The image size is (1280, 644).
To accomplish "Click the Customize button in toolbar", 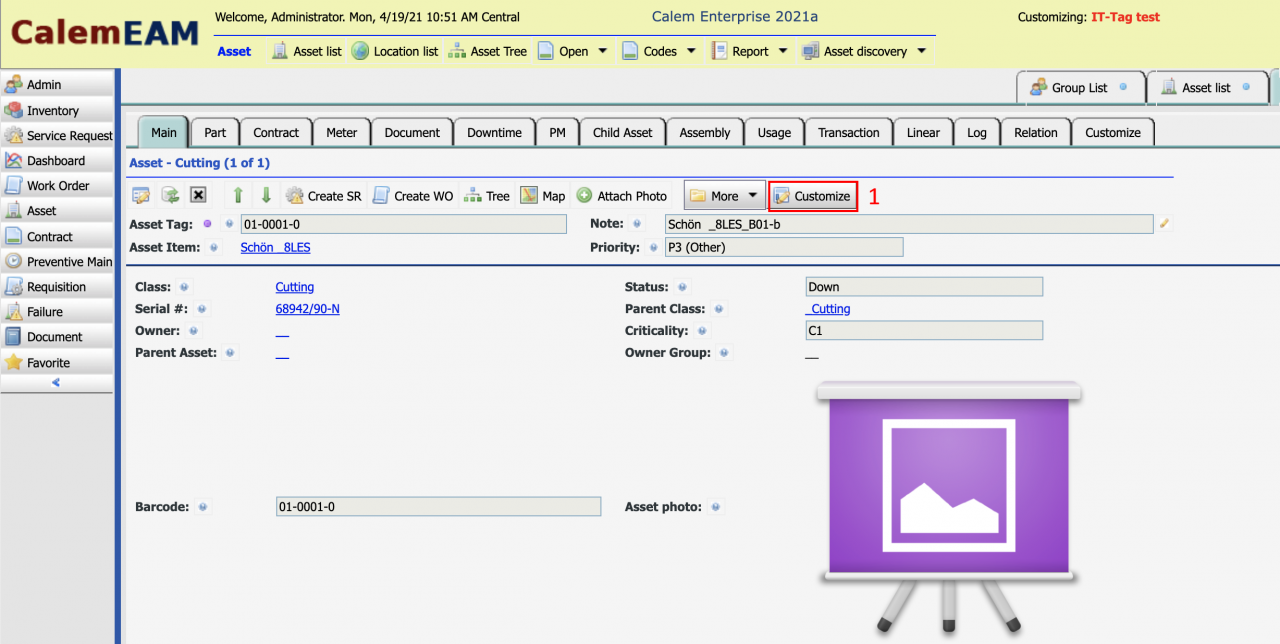I will point(813,196).
